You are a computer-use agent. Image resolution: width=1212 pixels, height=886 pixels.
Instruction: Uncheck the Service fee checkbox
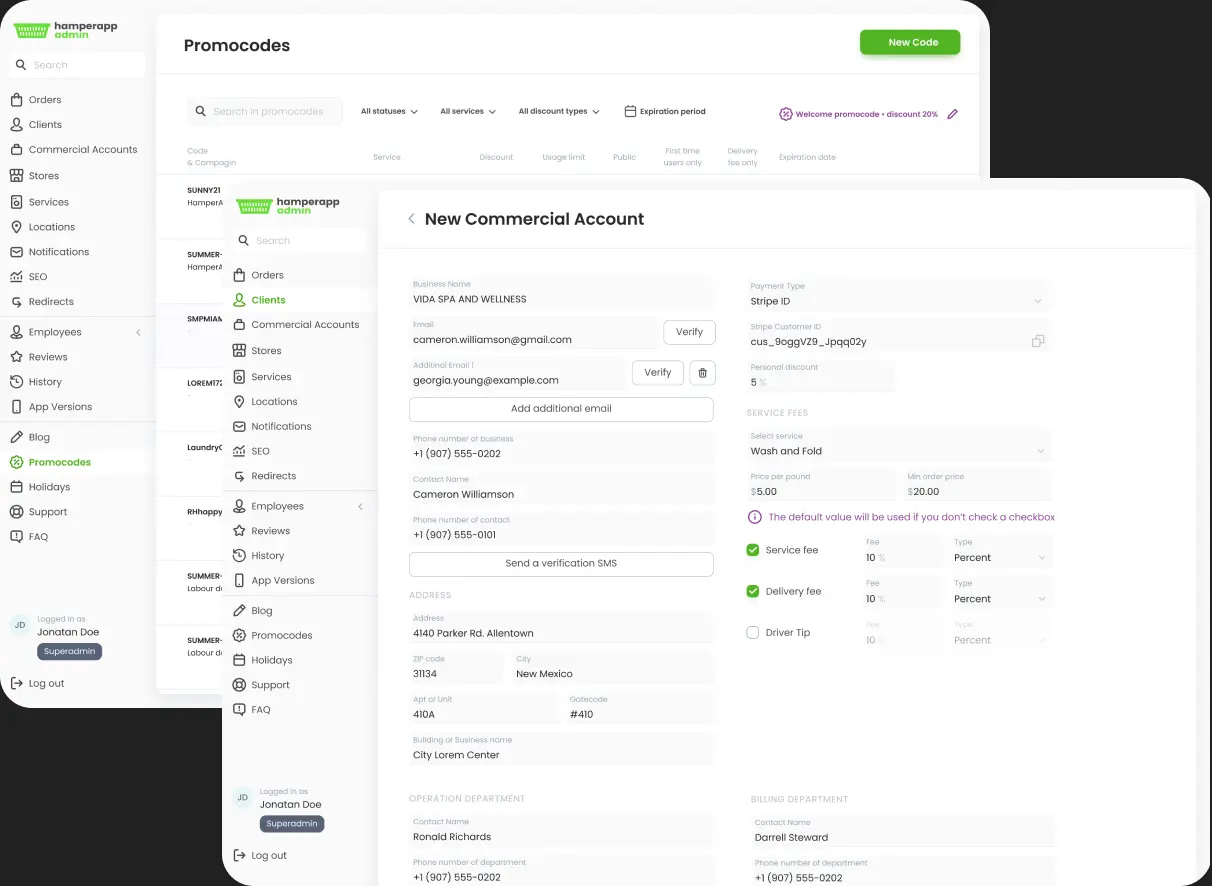753,550
